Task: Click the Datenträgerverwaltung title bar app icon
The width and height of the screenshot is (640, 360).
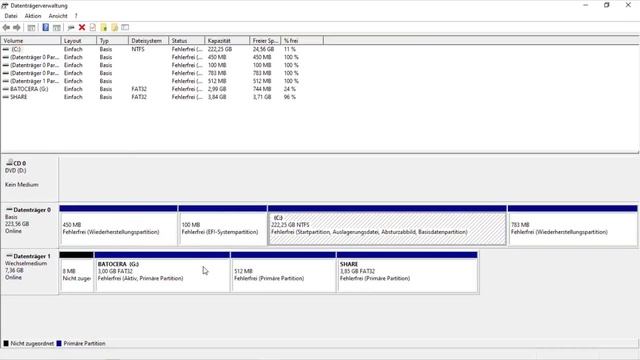Action: pyautogui.click(x=4, y=5)
